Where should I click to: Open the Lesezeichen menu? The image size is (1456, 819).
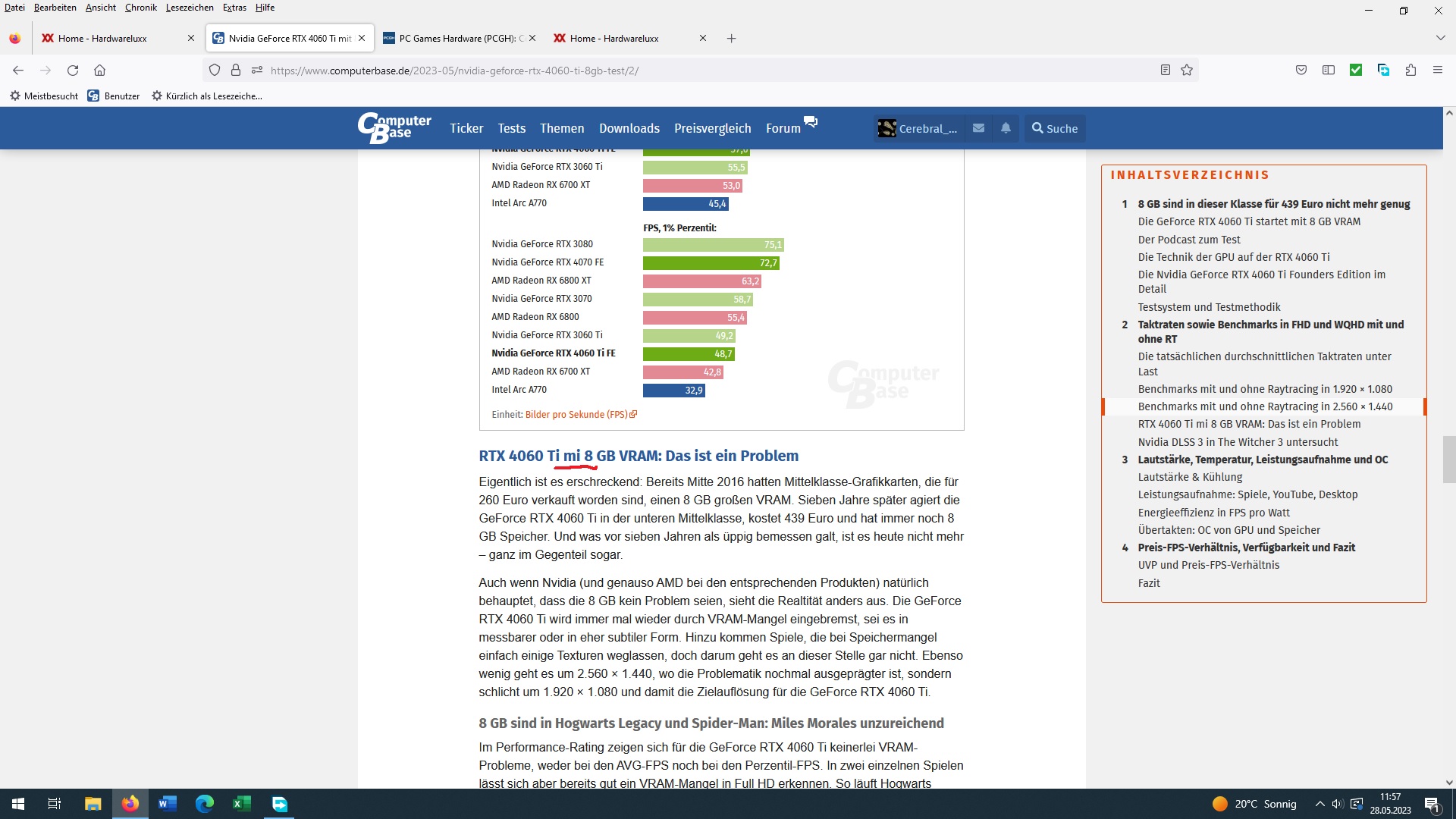[190, 8]
